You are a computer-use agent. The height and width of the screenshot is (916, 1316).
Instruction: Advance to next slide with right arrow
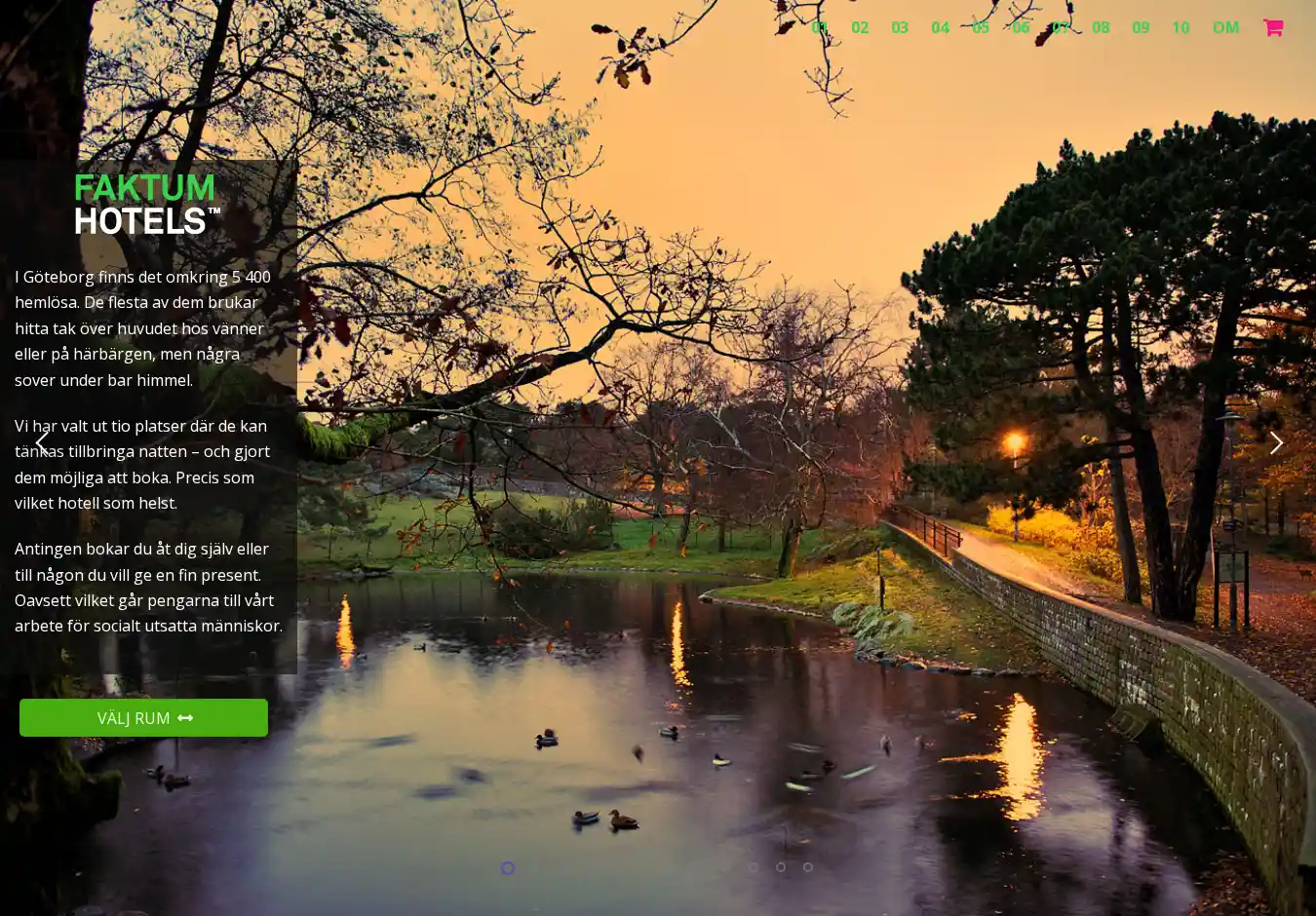[1275, 443]
